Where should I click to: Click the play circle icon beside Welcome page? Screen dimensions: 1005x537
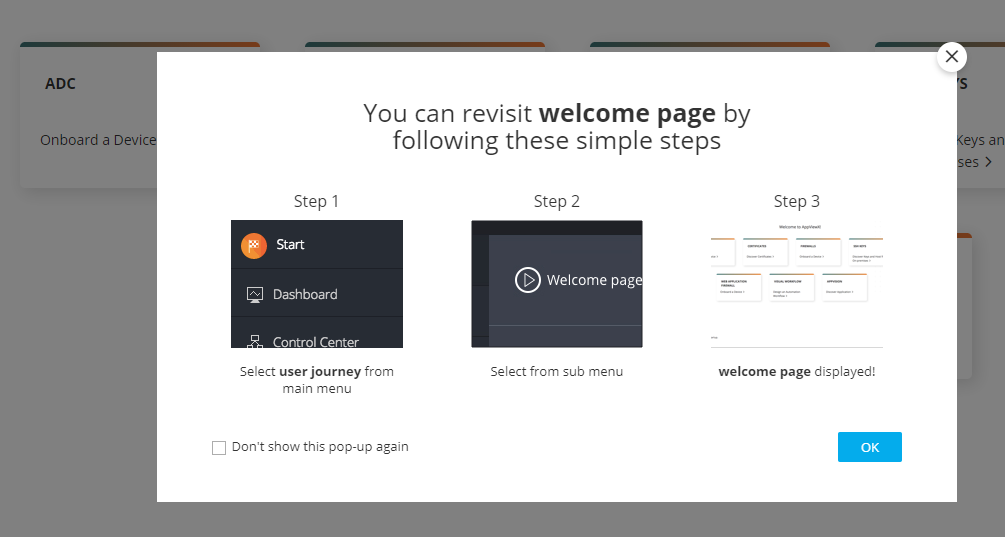[x=527, y=280]
